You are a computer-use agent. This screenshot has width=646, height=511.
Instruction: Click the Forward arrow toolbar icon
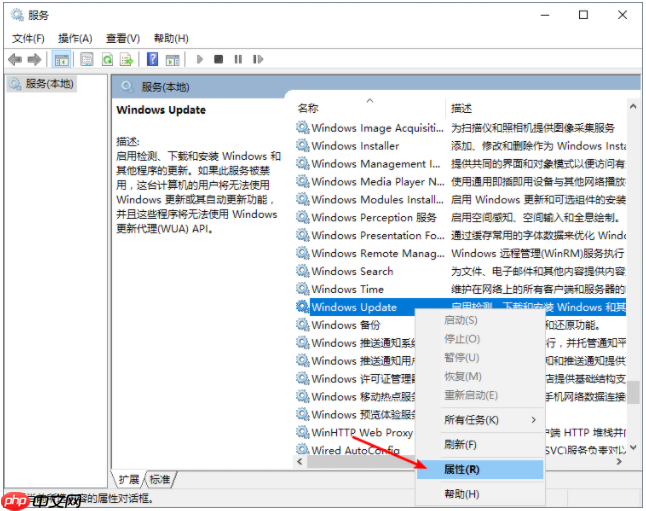(34, 59)
